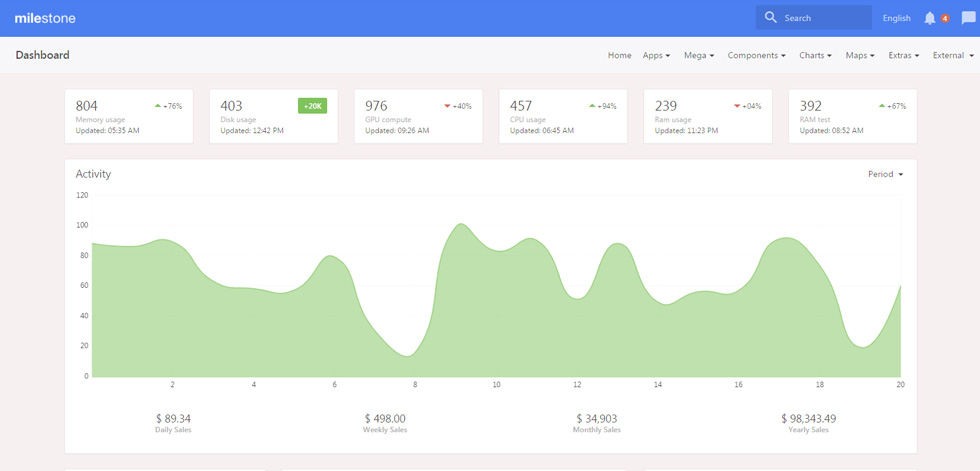Click the red down arrow beside +04%
Screen dimensions: 980x471
point(737,106)
